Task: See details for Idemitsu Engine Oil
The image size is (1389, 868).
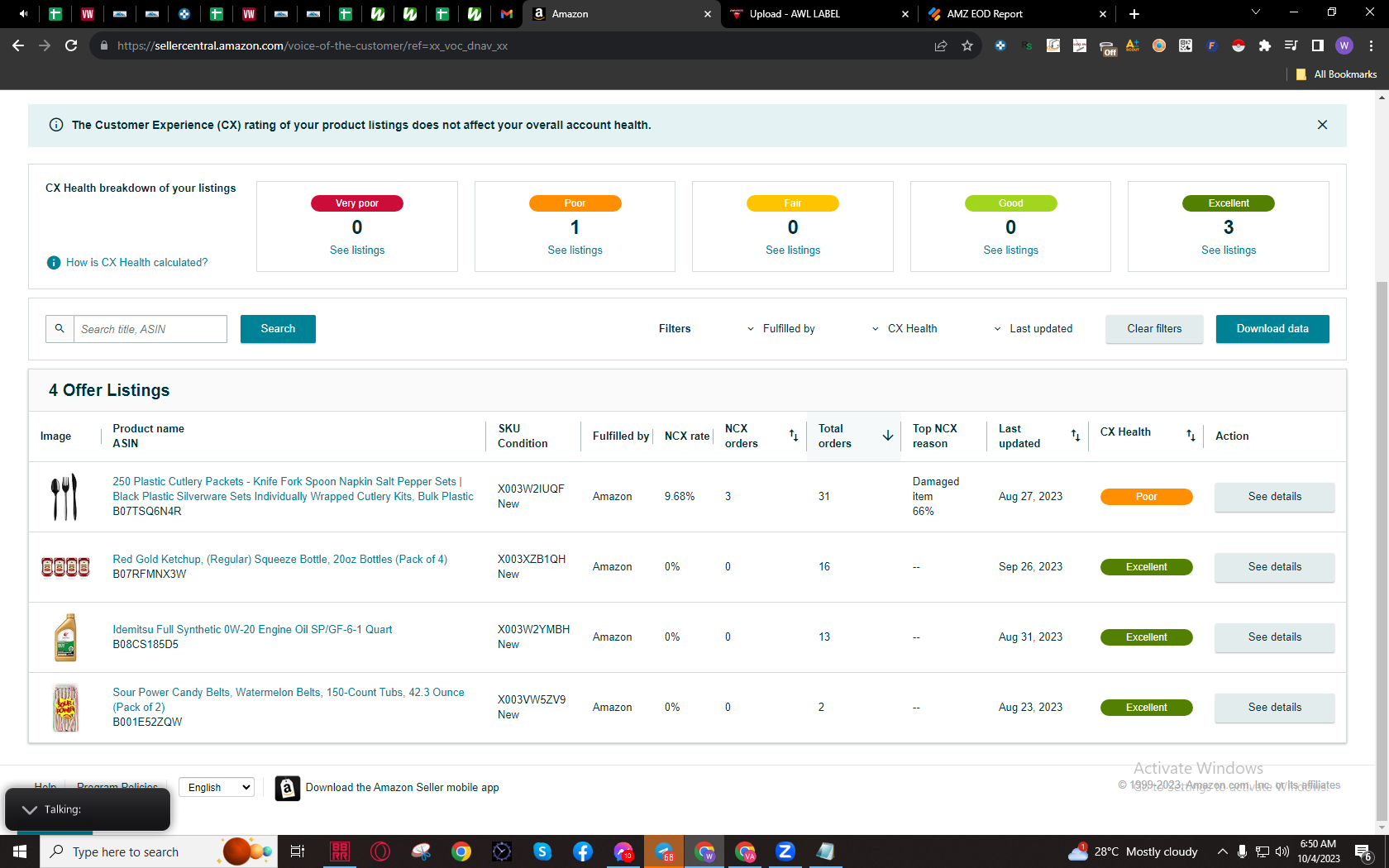Action: [x=1275, y=637]
